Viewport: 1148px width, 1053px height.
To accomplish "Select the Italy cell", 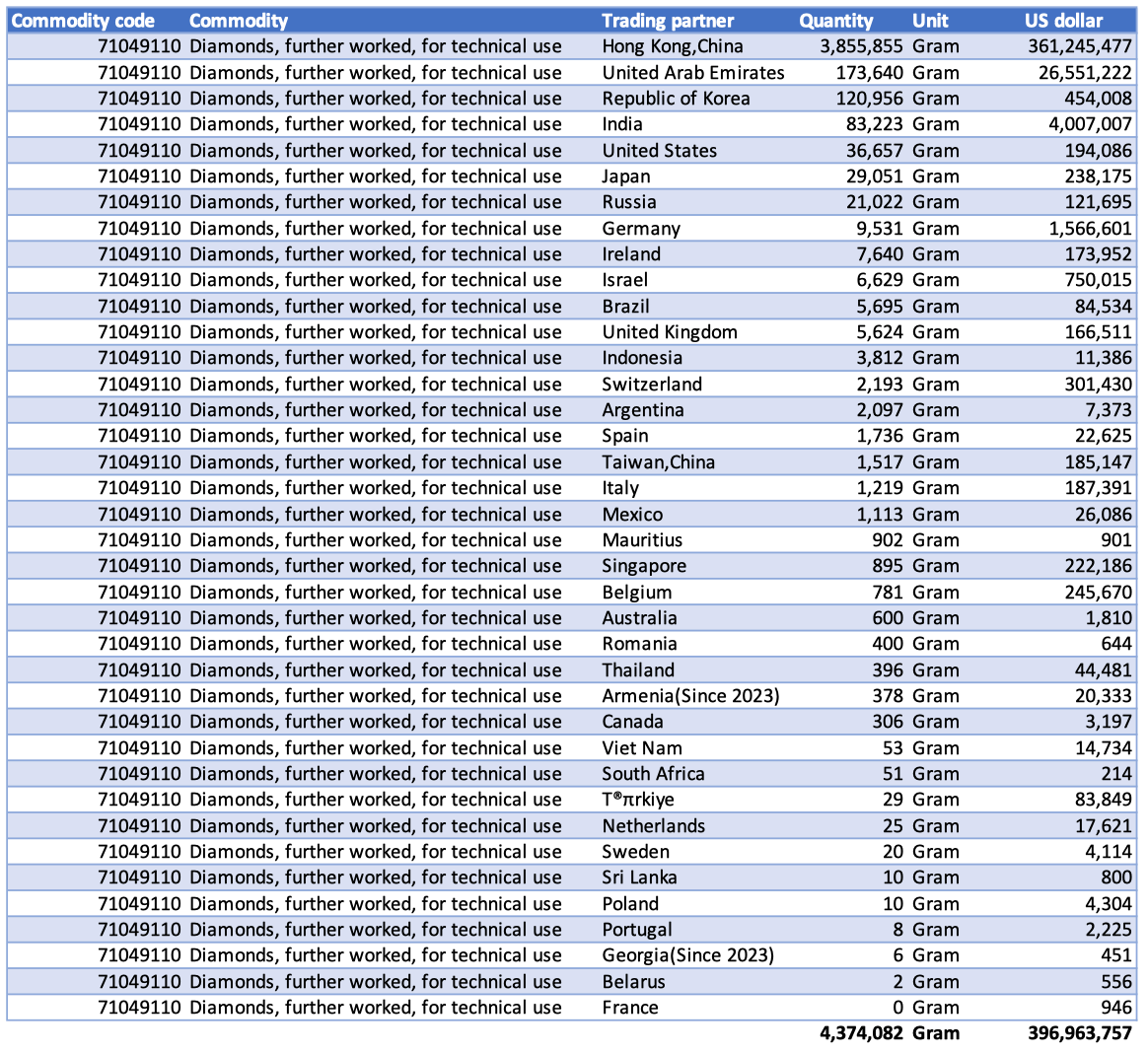I will 620,488.
